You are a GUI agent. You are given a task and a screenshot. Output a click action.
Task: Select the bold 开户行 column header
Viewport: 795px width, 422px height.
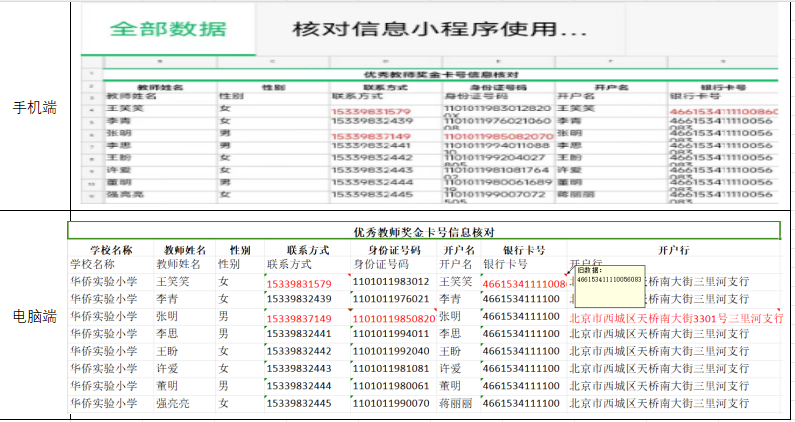pos(673,250)
